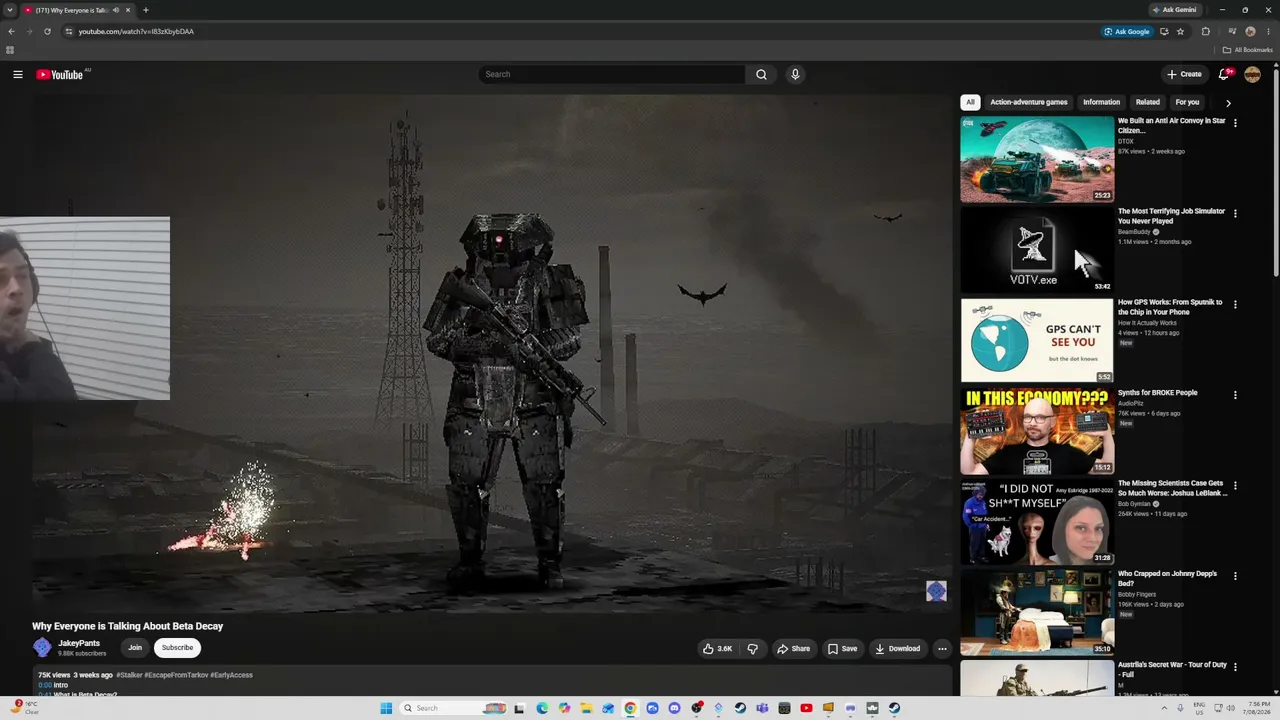
Task: Click the Ask Gemini button
Action: [1174, 10]
